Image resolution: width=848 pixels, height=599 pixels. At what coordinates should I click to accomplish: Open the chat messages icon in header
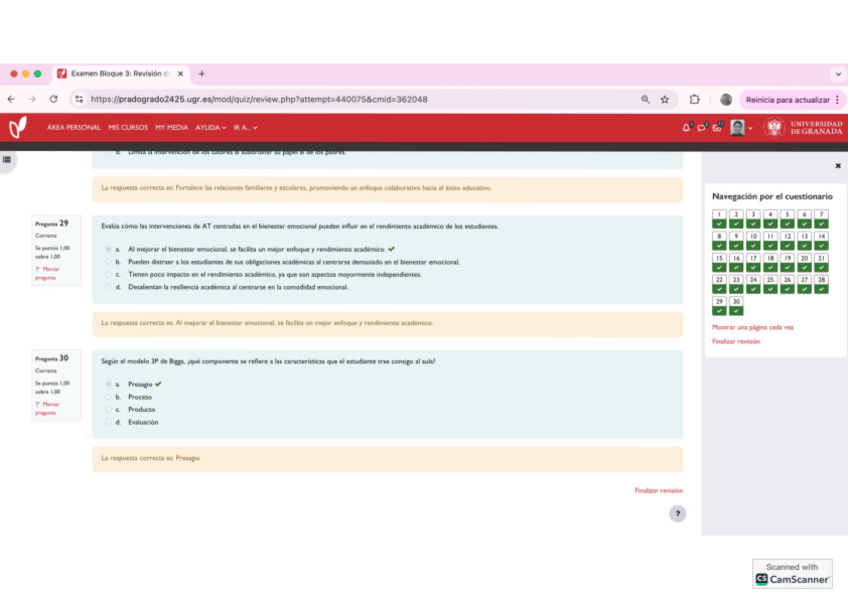tap(702, 127)
